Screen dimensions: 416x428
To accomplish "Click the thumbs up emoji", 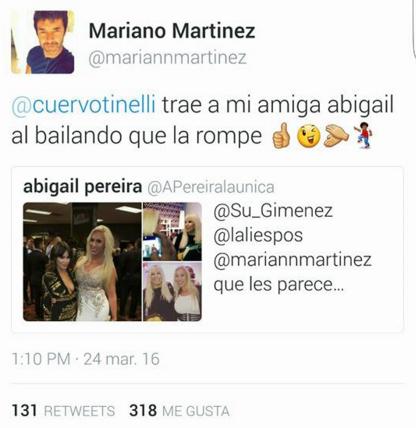I will coord(281,135).
